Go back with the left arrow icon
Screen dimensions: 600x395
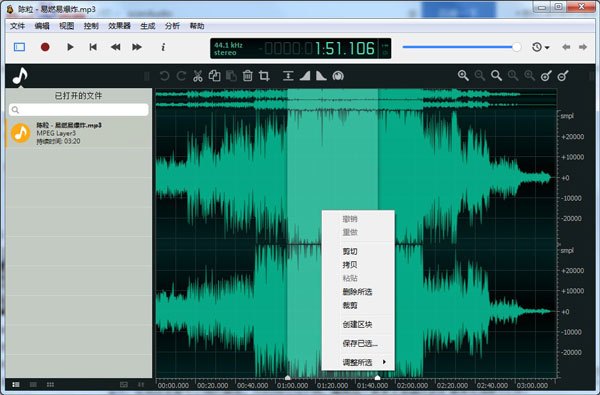566,47
